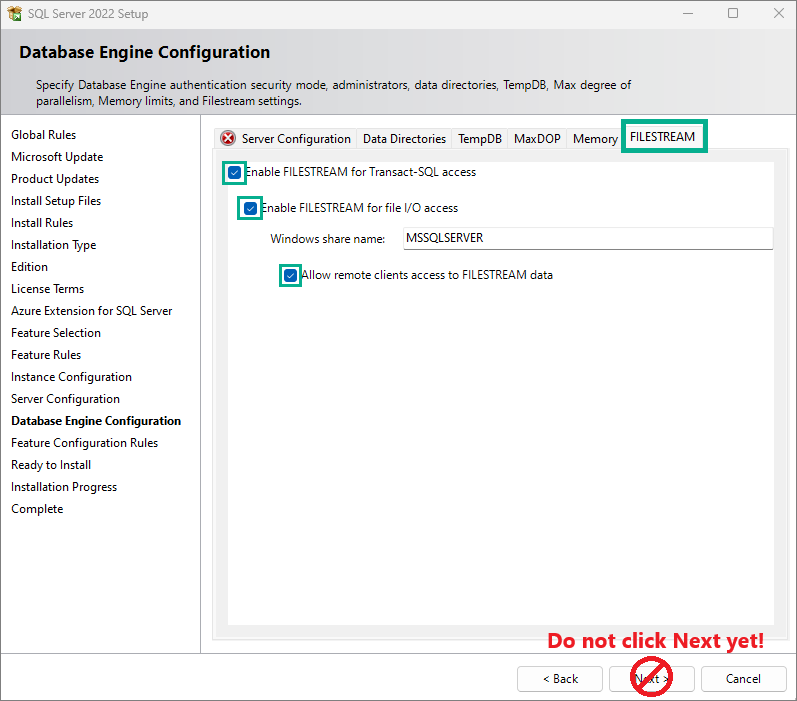The width and height of the screenshot is (797, 701).
Task: Click the Windows share name label
Action: [328, 239]
